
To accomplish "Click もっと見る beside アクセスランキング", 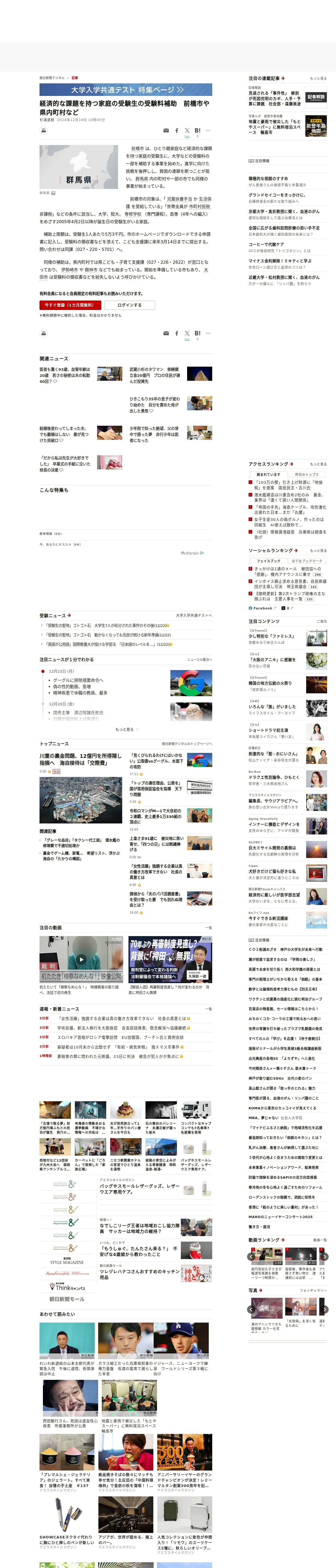I will click(318, 464).
